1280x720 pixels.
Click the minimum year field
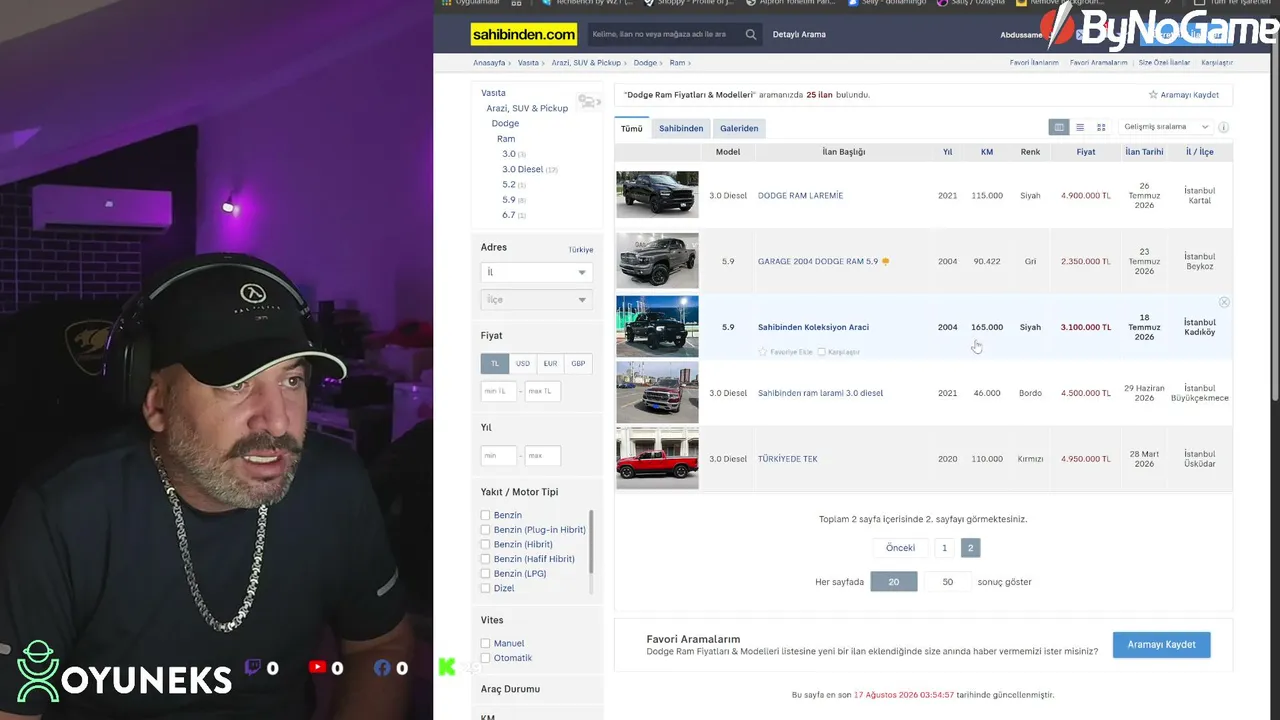click(499, 456)
